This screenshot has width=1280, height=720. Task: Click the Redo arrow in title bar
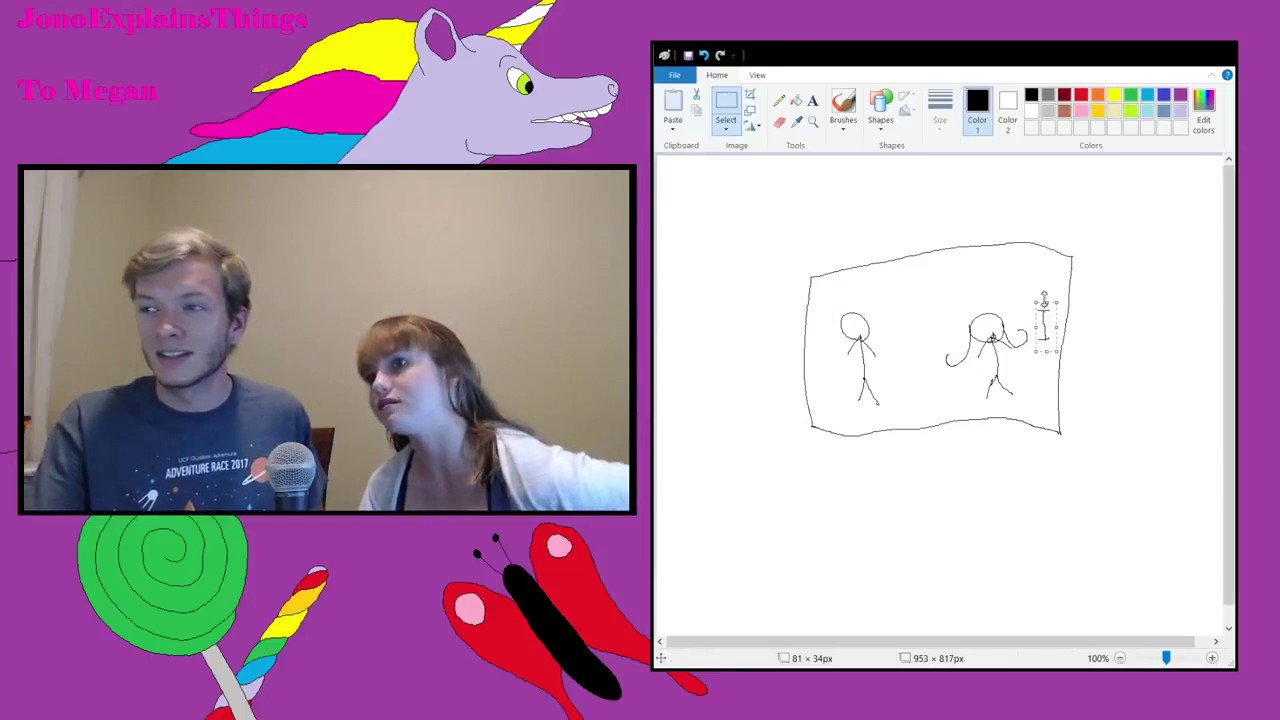720,55
